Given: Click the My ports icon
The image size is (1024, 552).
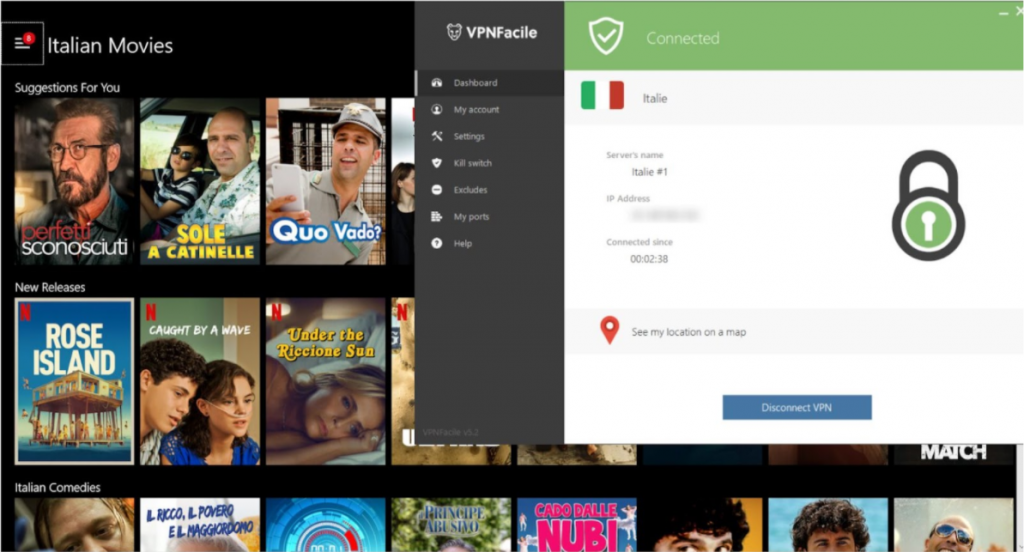Looking at the screenshot, I should coord(437,217).
